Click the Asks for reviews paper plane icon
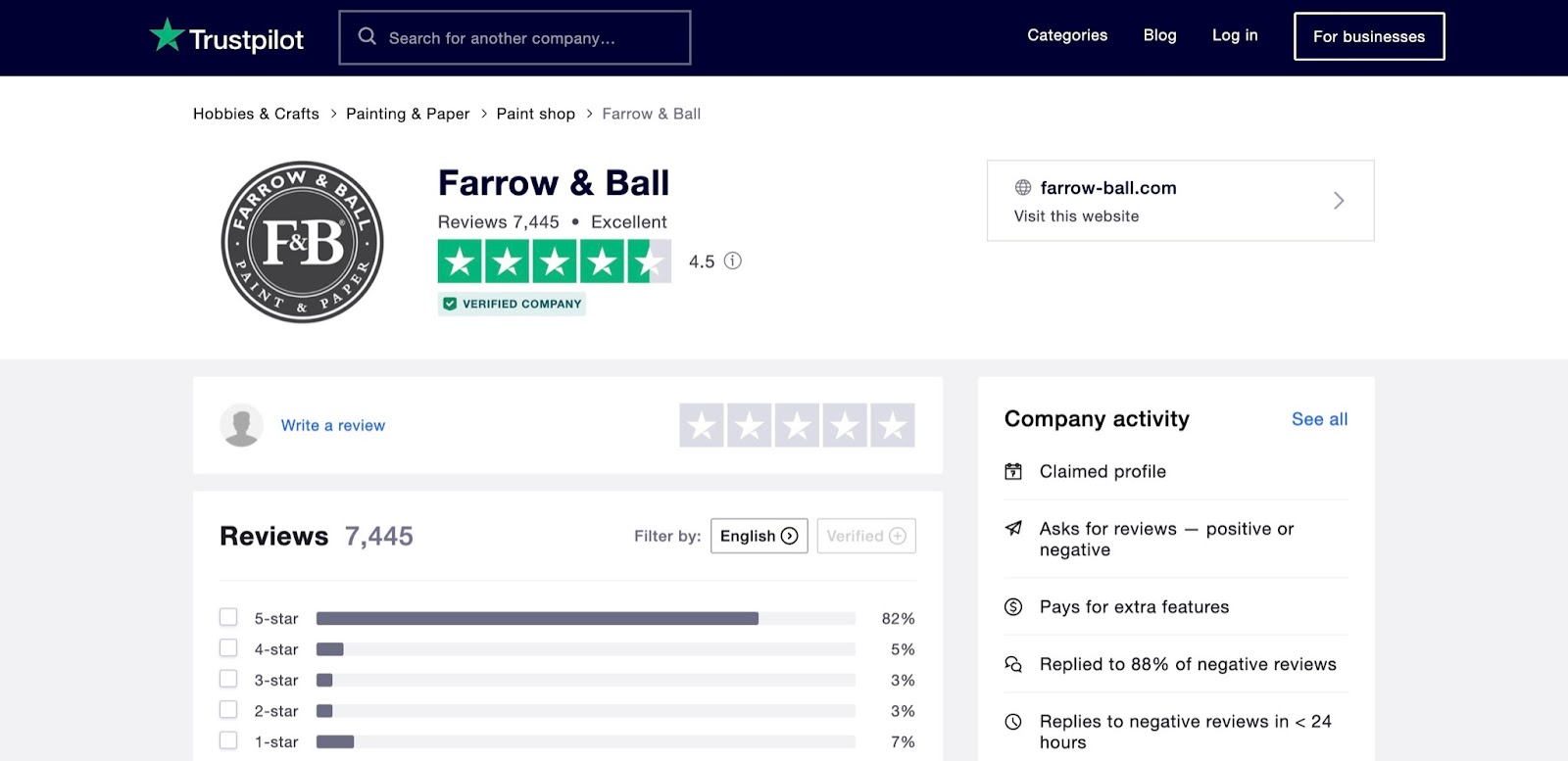This screenshot has height=761, width=1568. click(x=1013, y=529)
